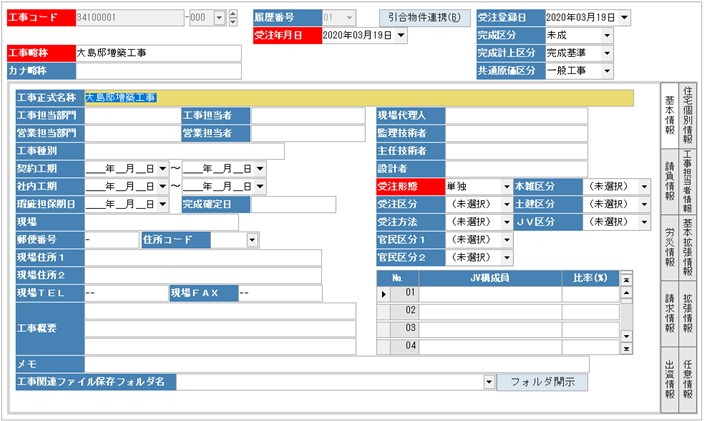Click the 工事略称 input field
The height and width of the screenshot is (421, 704).
tap(158, 53)
